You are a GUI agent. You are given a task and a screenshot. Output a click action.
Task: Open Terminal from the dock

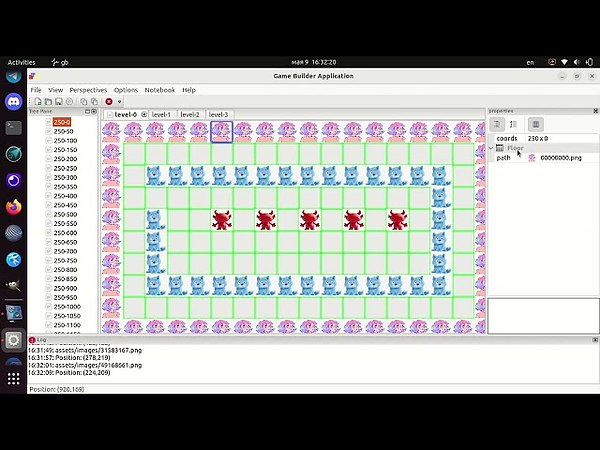click(x=14, y=128)
